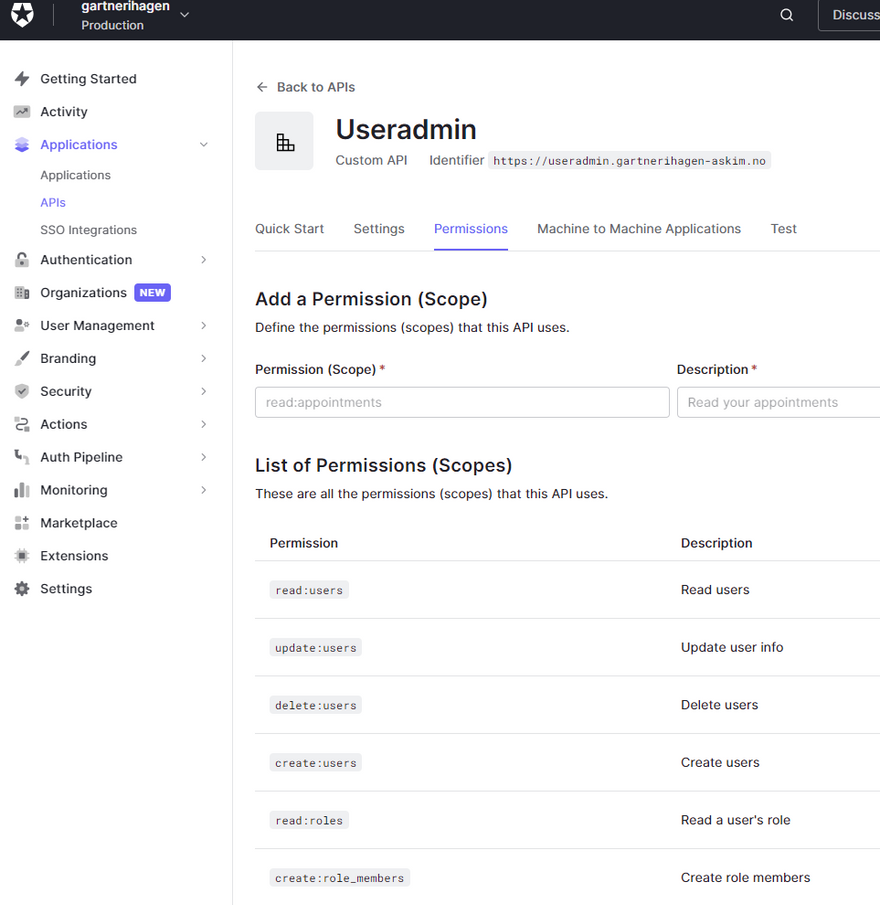The image size is (880, 905).
Task: Switch to the Machine to Machine Applications tab
Action: point(639,229)
